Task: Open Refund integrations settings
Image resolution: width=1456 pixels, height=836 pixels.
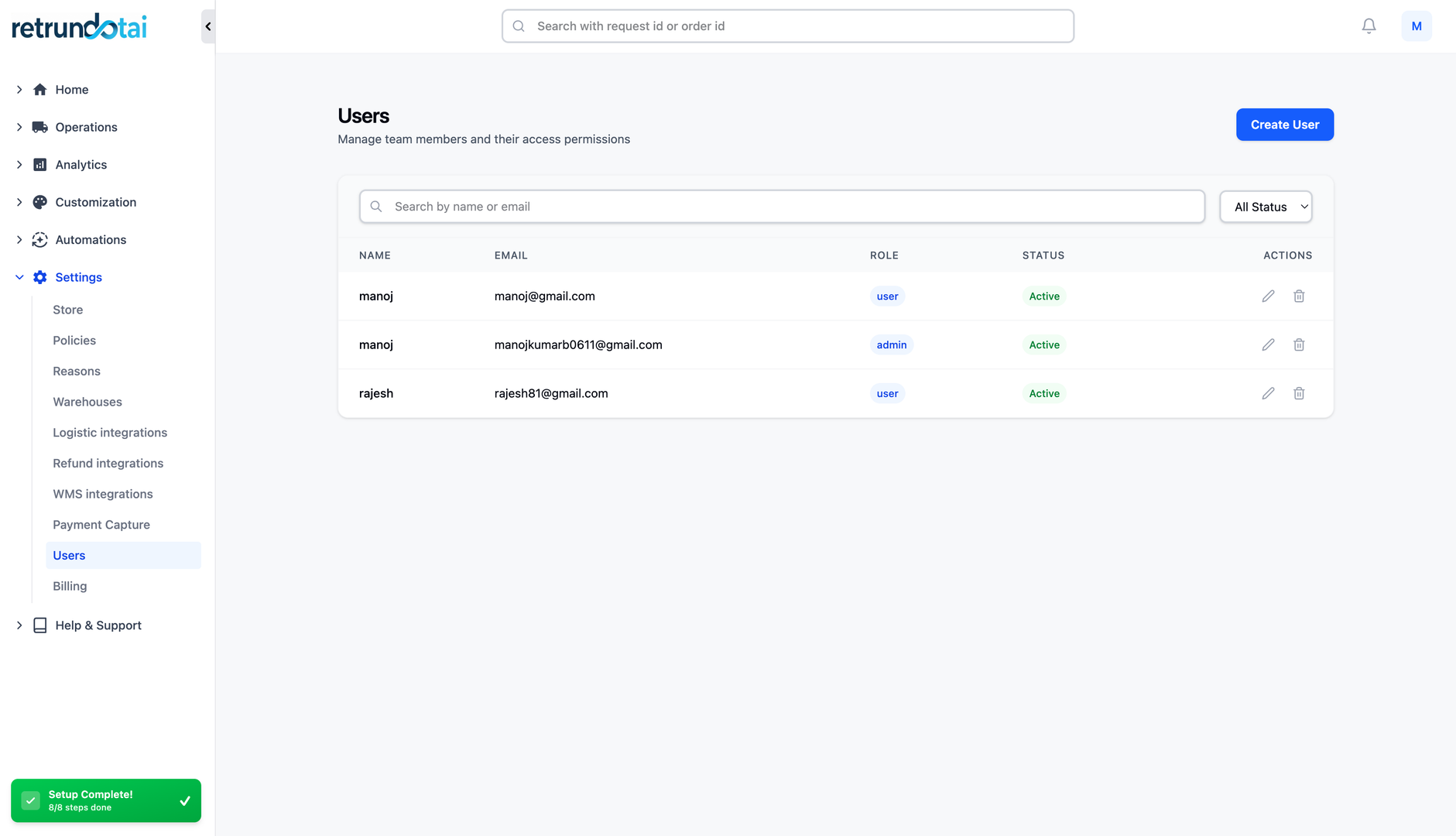Action: [108, 463]
